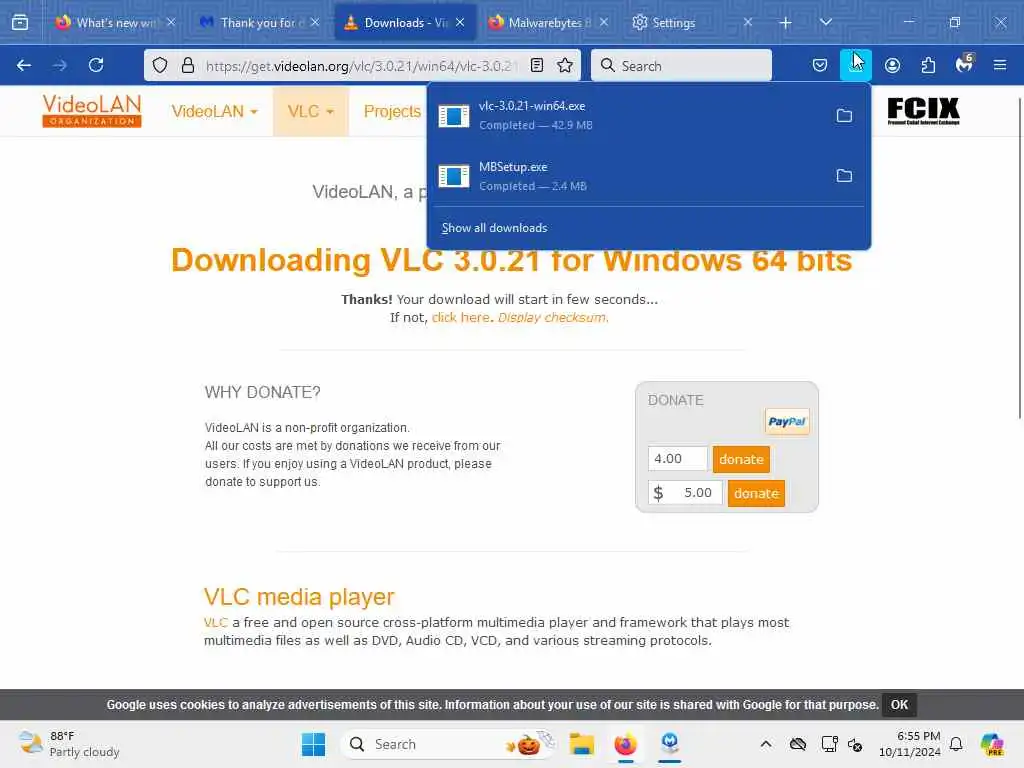The width and height of the screenshot is (1024, 768).
Task: Open the notifications bell icon
Action: point(956,744)
